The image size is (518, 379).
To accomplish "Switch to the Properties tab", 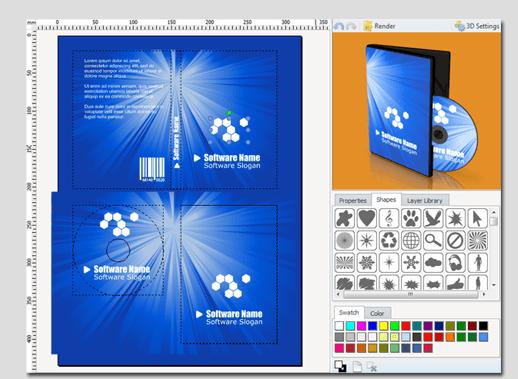I will pyautogui.click(x=353, y=200).
